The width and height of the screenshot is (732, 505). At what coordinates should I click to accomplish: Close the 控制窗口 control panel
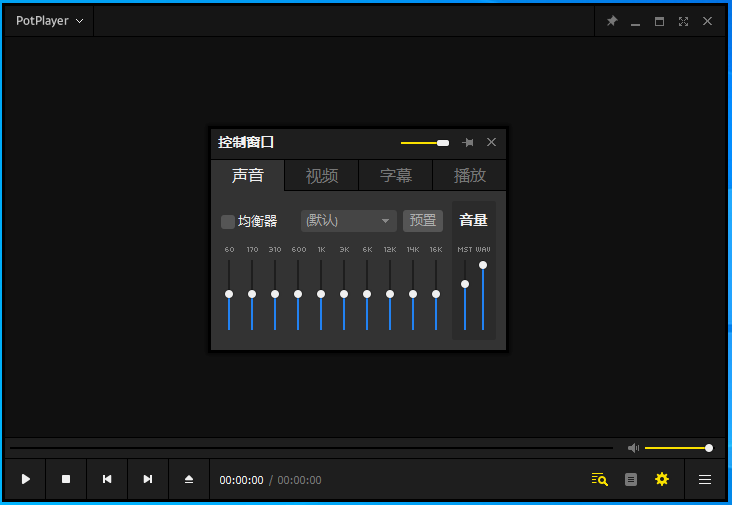pos(491,142)
